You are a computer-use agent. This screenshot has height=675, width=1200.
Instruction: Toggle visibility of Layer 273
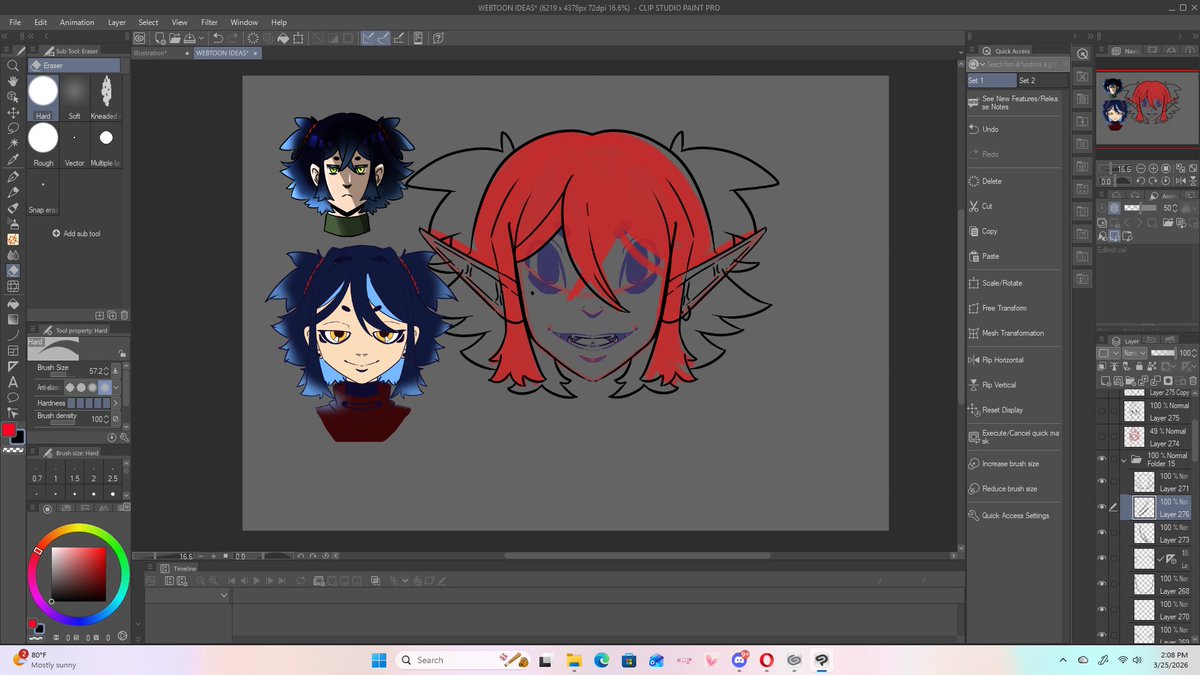[1102, 533]
